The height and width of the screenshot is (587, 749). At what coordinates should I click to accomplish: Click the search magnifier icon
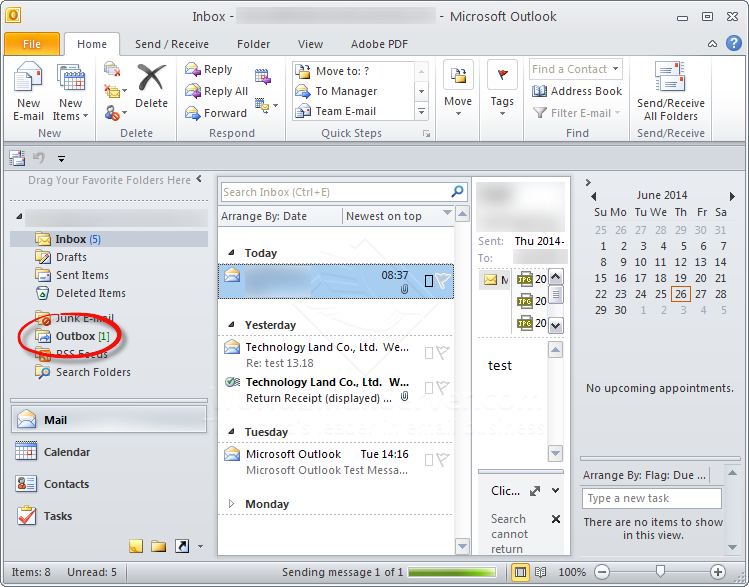click(457, 192)
